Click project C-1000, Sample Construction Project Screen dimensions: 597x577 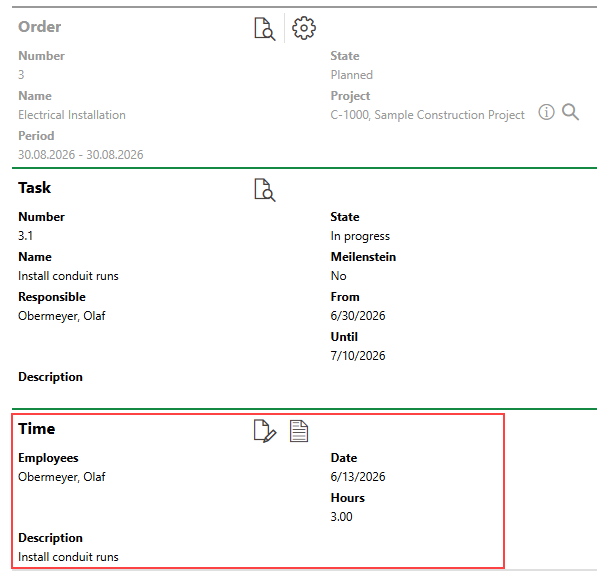[427, 115]
